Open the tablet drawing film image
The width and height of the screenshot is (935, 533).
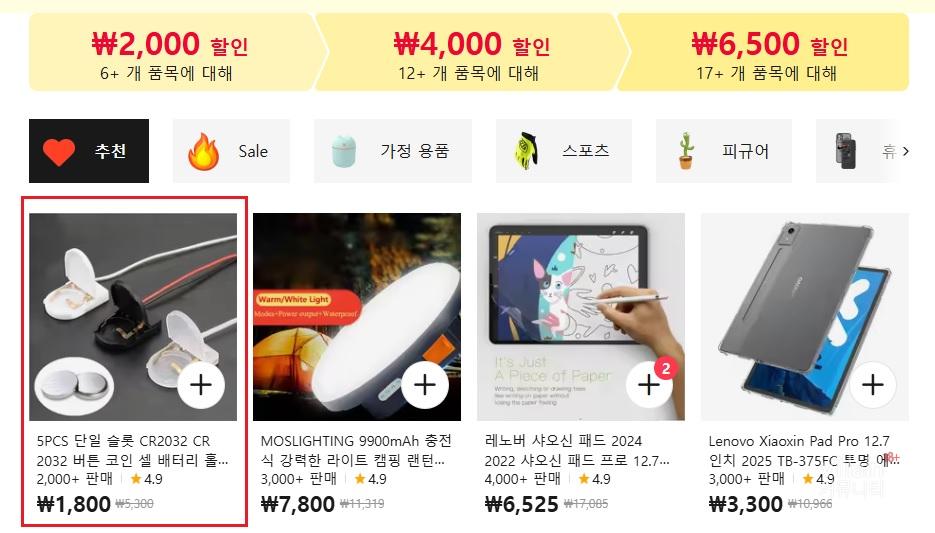tap(581, 317)
